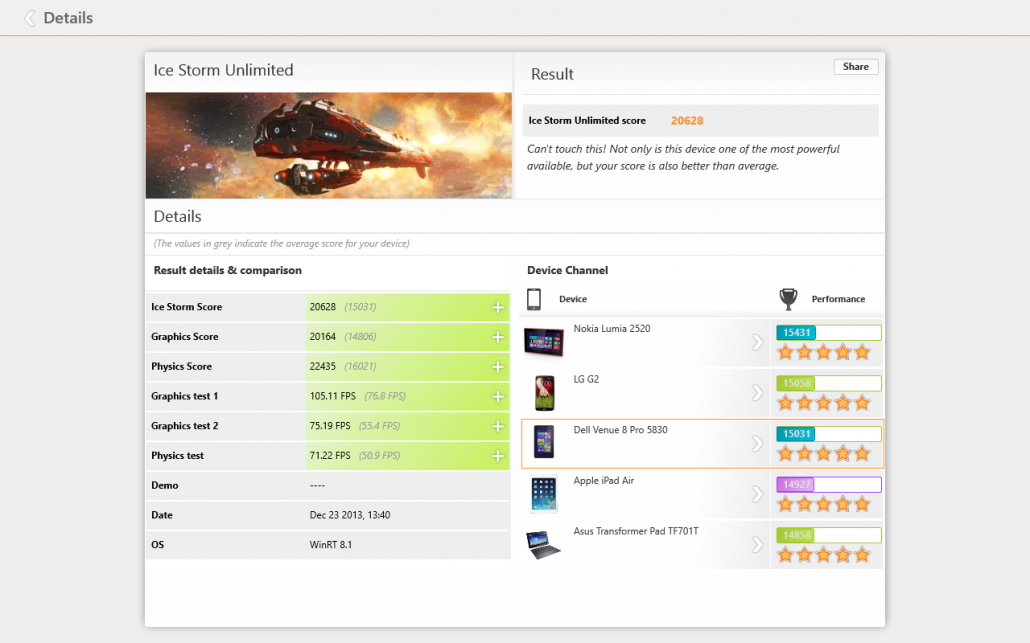Open LG G2 chevron arrow
The height and width of the screenshot is (643, 1030).
click(757, 393)
